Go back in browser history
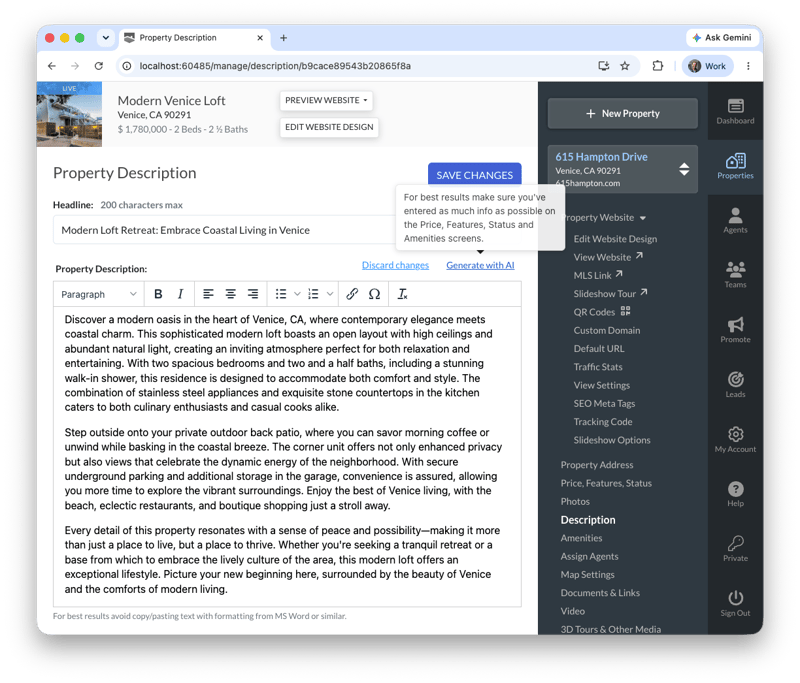 (x=52, y=66)
